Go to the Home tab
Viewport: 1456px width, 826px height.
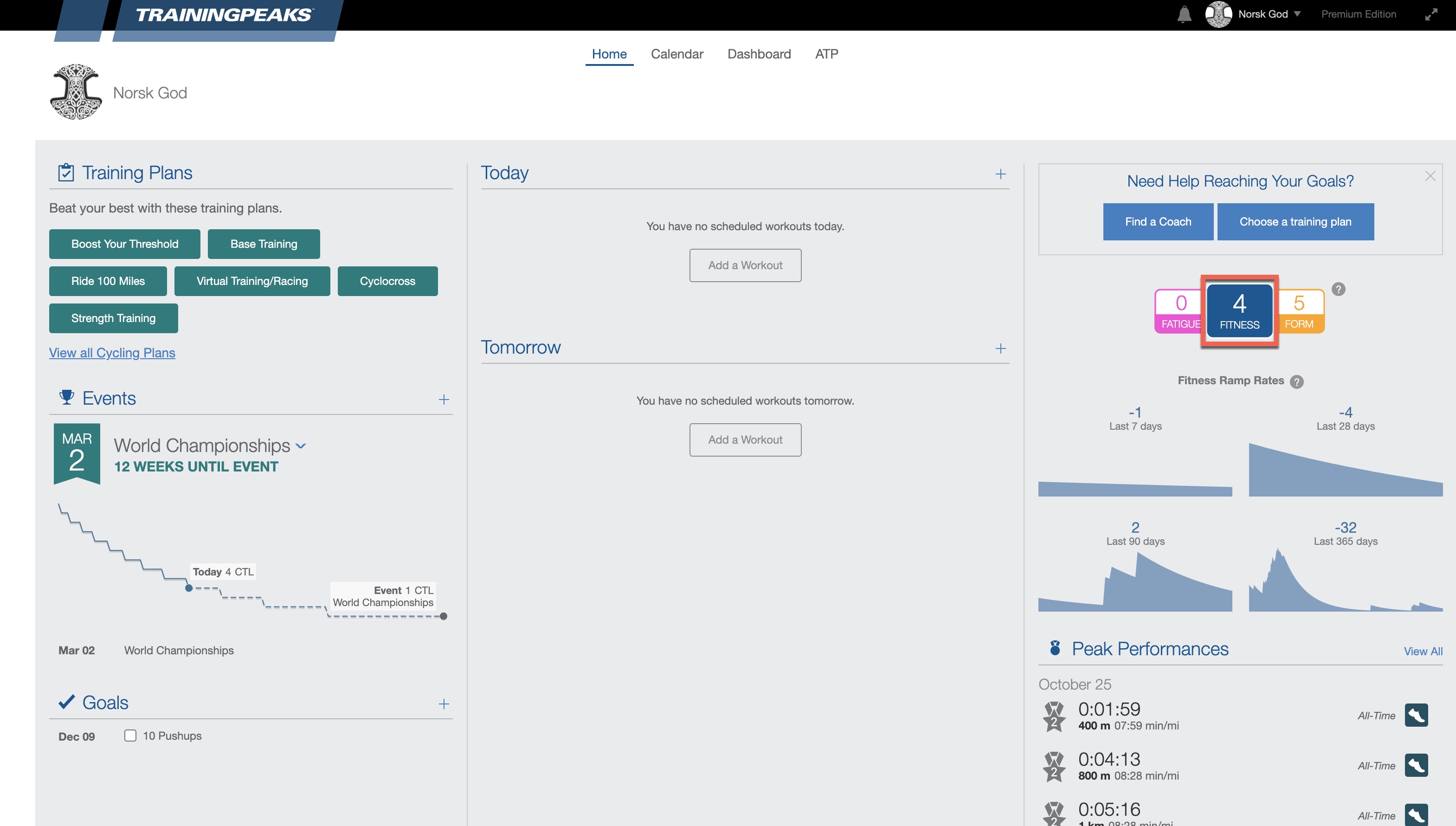pos(609,54)
